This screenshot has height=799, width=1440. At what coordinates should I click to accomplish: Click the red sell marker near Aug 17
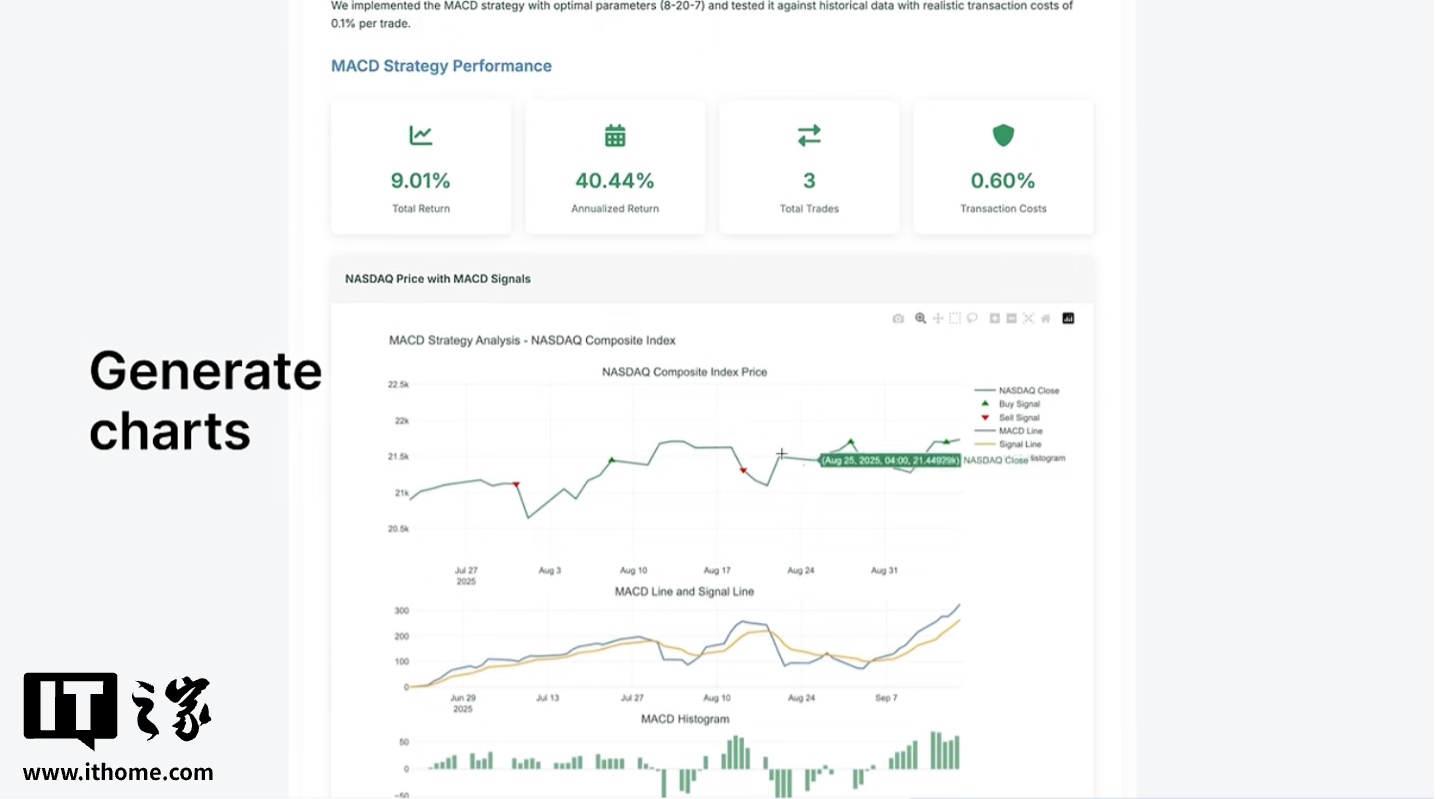point(743,470)
